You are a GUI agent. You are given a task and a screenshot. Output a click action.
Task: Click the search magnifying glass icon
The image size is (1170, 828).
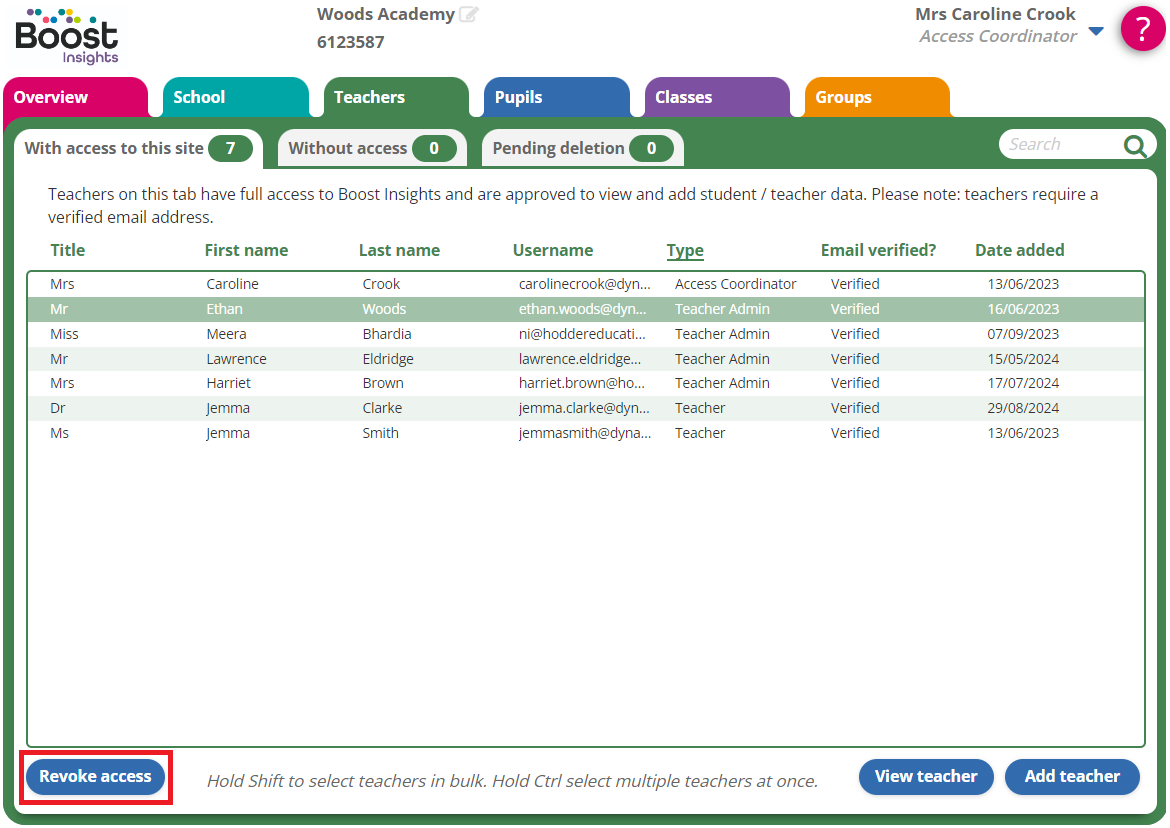(1134, 146)
